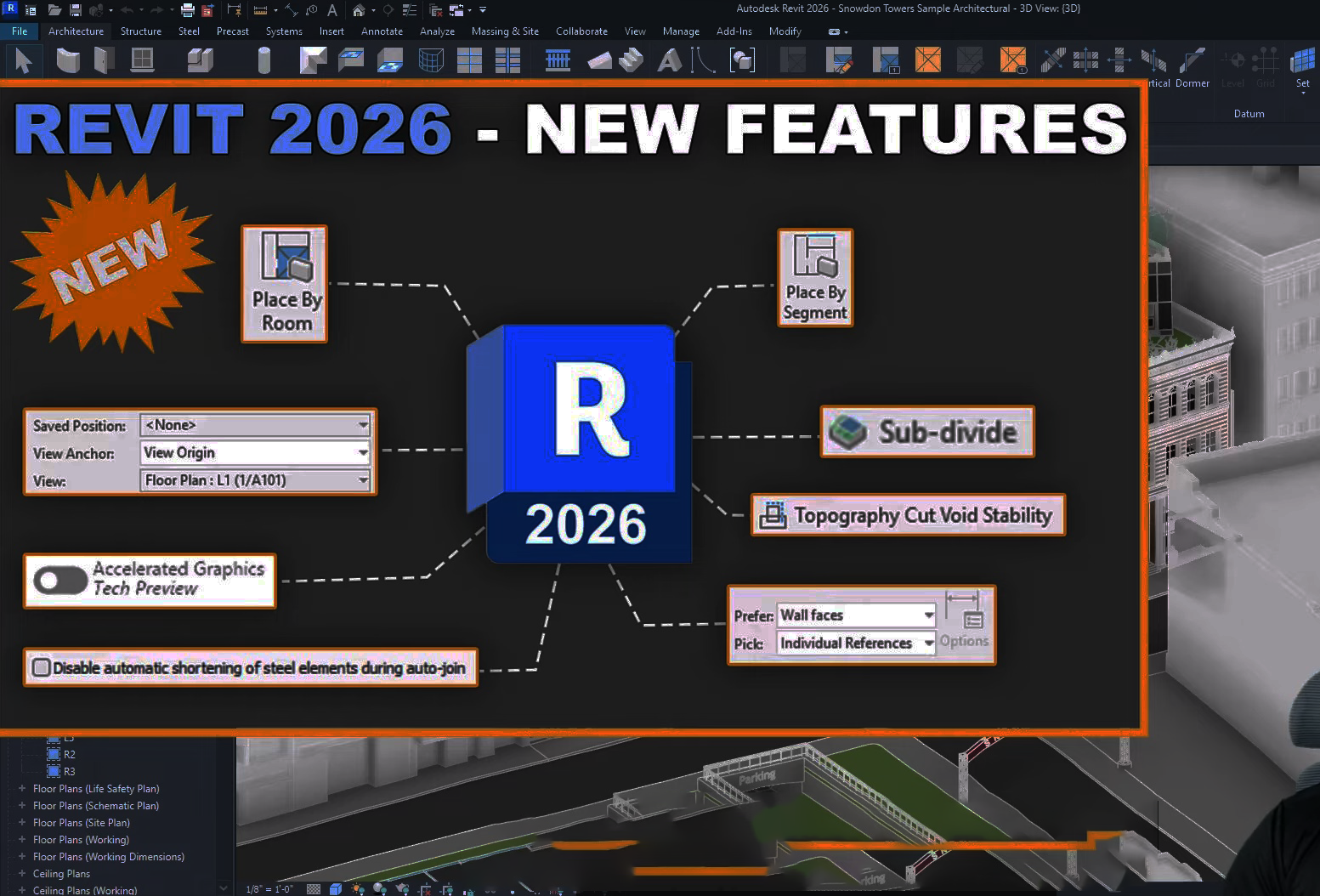The width and height of the screenshot is (1320, 896).
Task: Click Sun Path icon in view control bar
Action: 358,889
